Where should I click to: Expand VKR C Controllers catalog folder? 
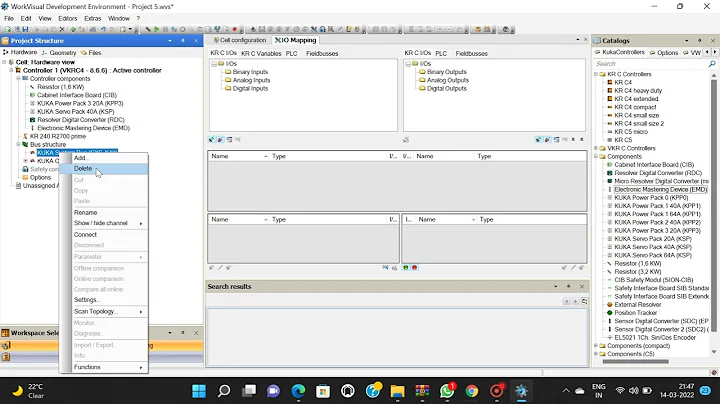(596, 148)
